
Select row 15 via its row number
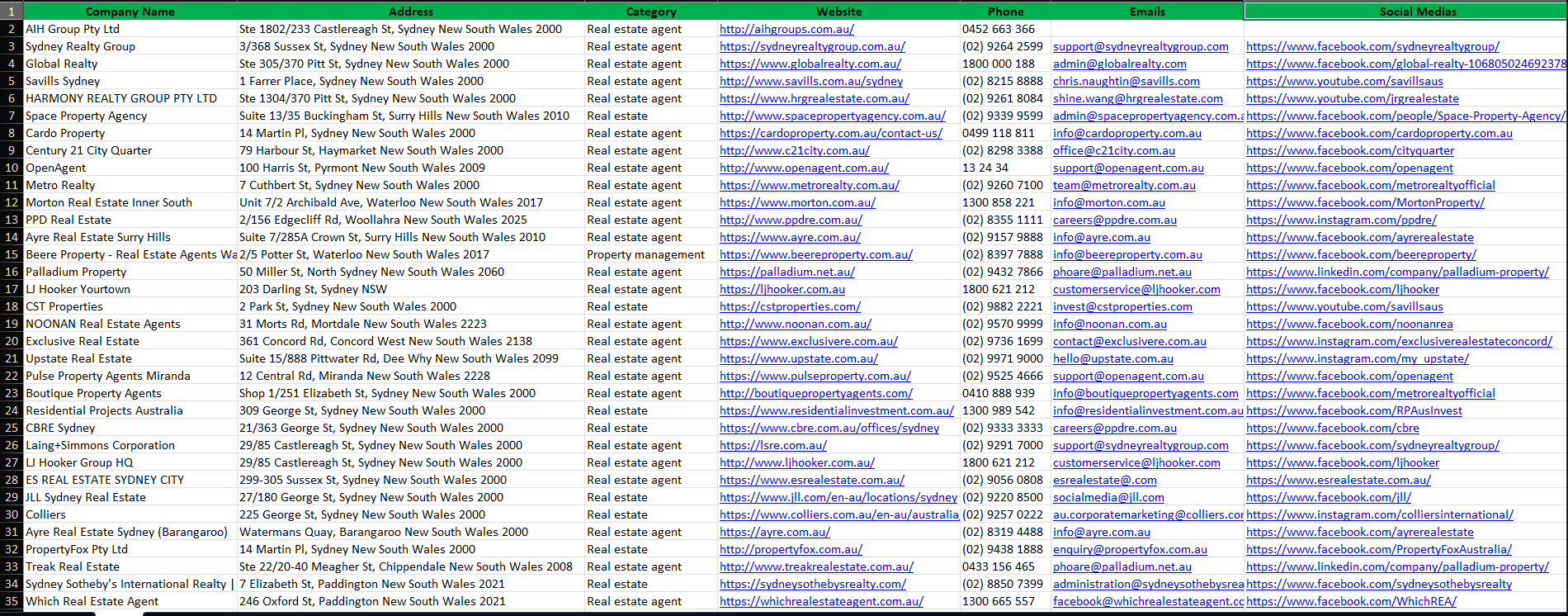pos(12,254)
